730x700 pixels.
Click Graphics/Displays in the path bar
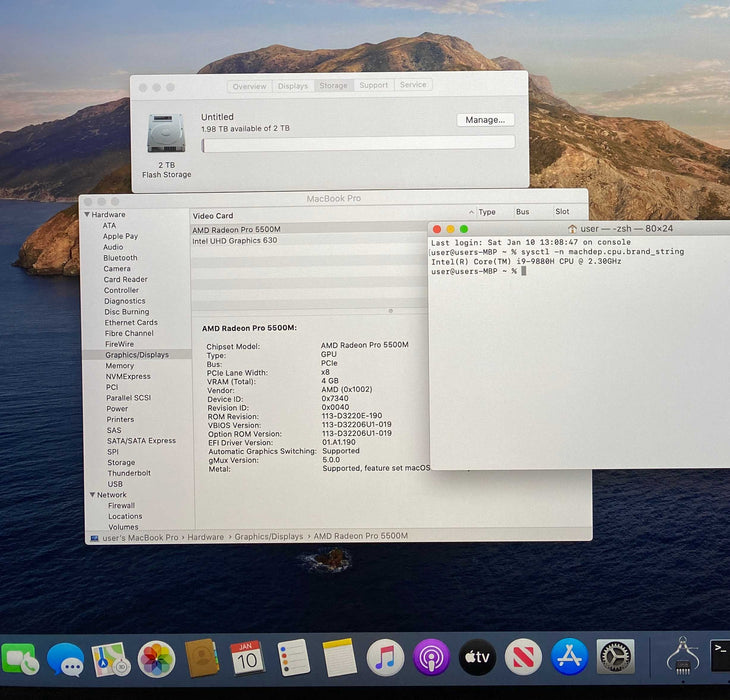[x=269, y=537]
